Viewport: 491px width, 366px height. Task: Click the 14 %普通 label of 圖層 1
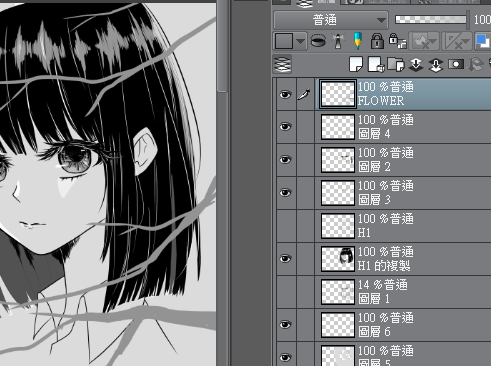click(383, 285)
